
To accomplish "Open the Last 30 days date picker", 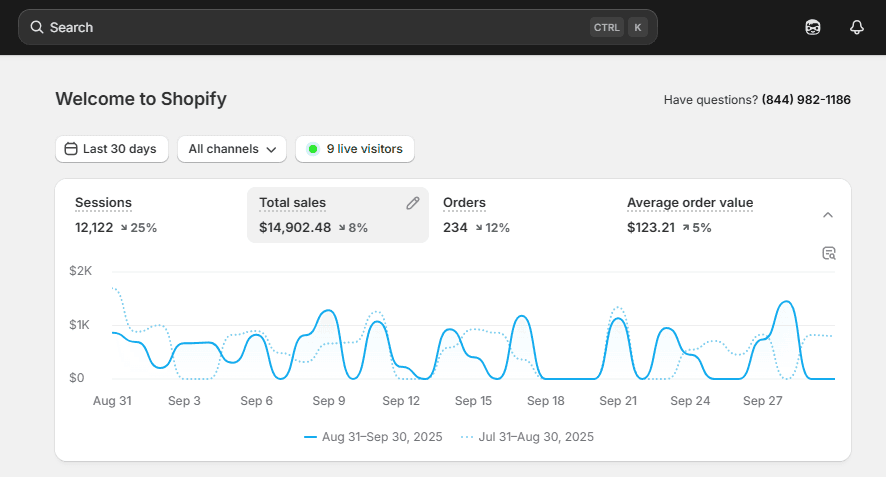I will tap(112, 149).
